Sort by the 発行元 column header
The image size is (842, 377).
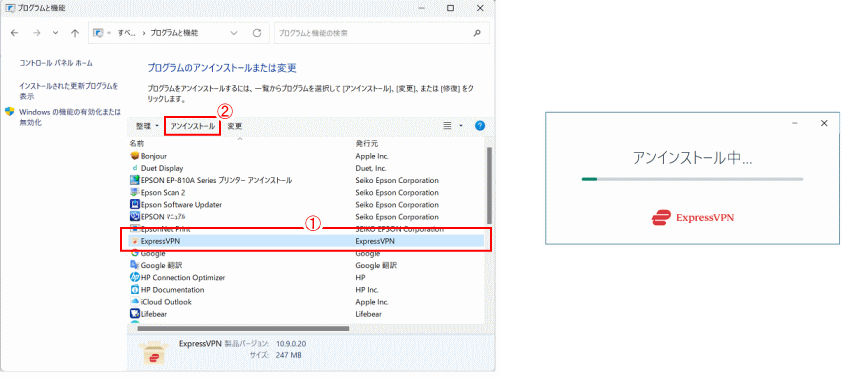[366, 144]
